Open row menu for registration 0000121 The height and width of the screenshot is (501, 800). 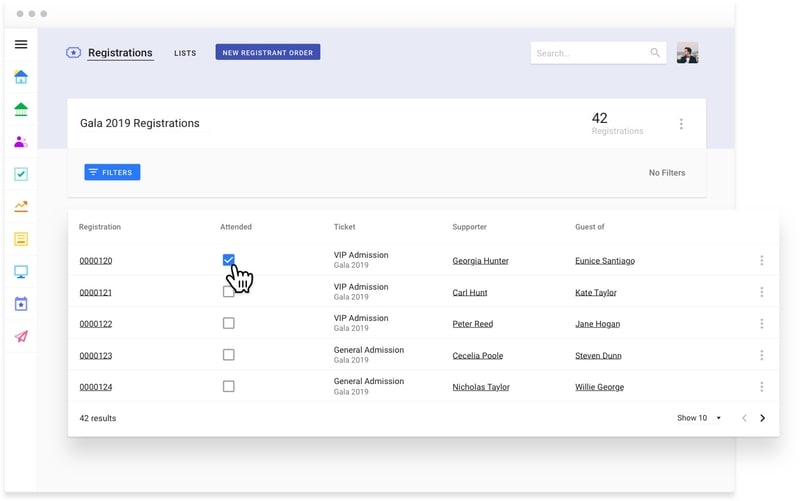[762, 292]
